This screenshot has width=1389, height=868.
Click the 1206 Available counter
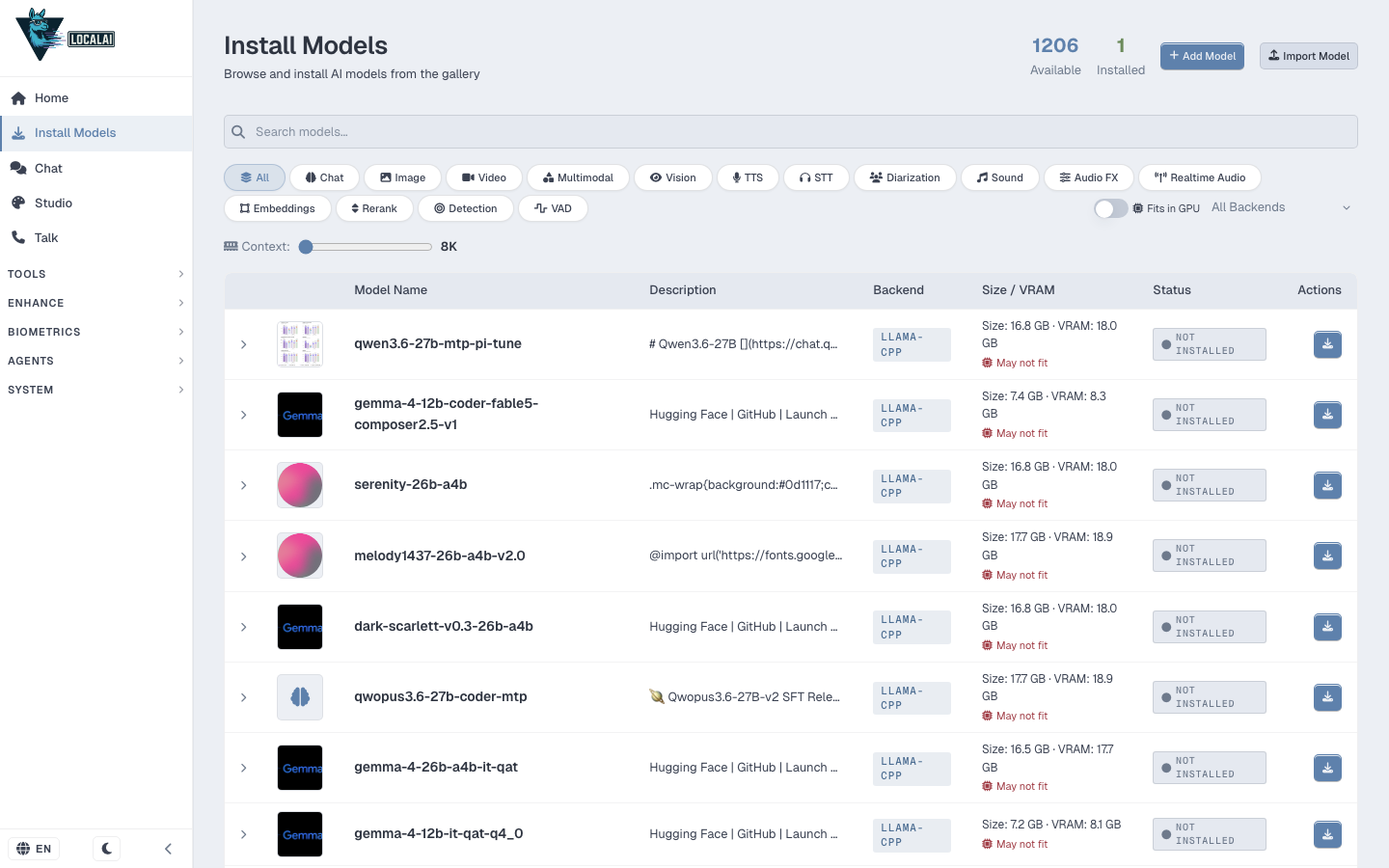pyautogui.click(x=1055, y=57)
